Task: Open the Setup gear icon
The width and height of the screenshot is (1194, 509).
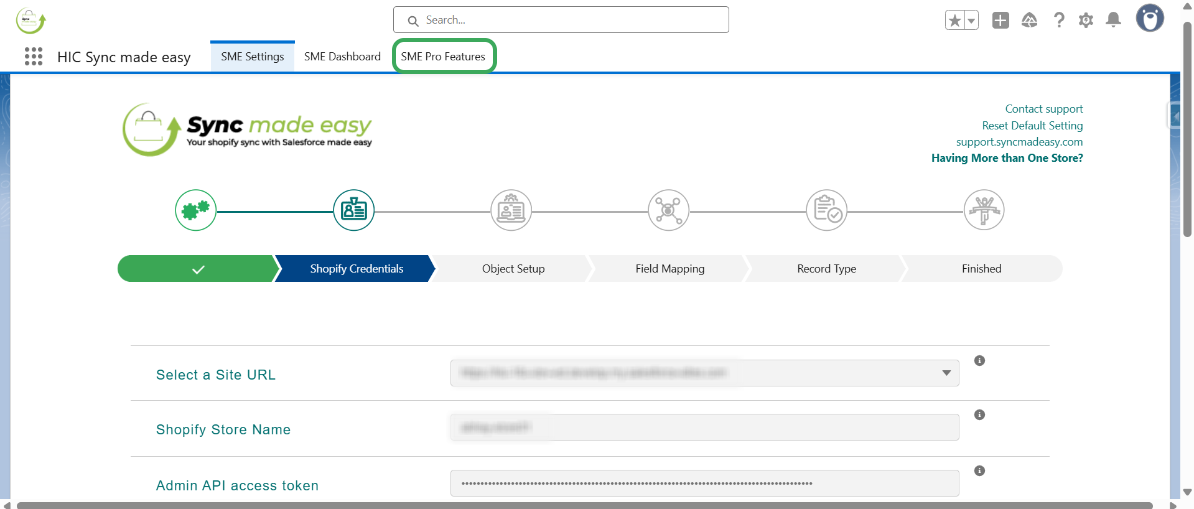Action: 1086,21
